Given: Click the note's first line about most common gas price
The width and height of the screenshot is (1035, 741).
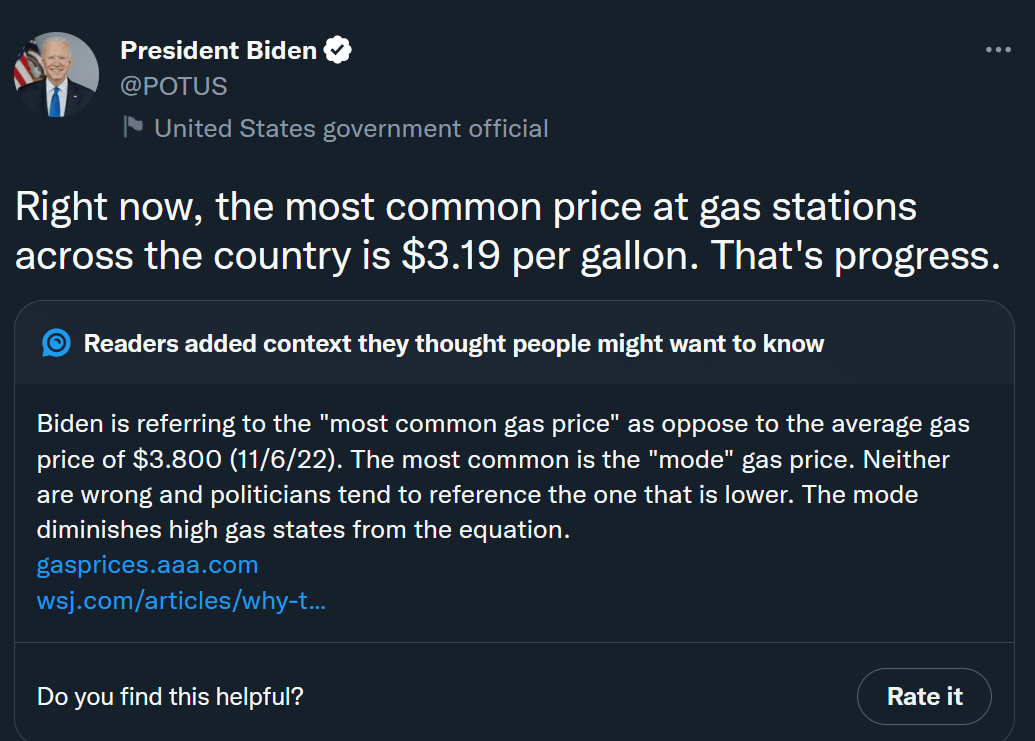Looking at the screenshot, I should point(503,424).
